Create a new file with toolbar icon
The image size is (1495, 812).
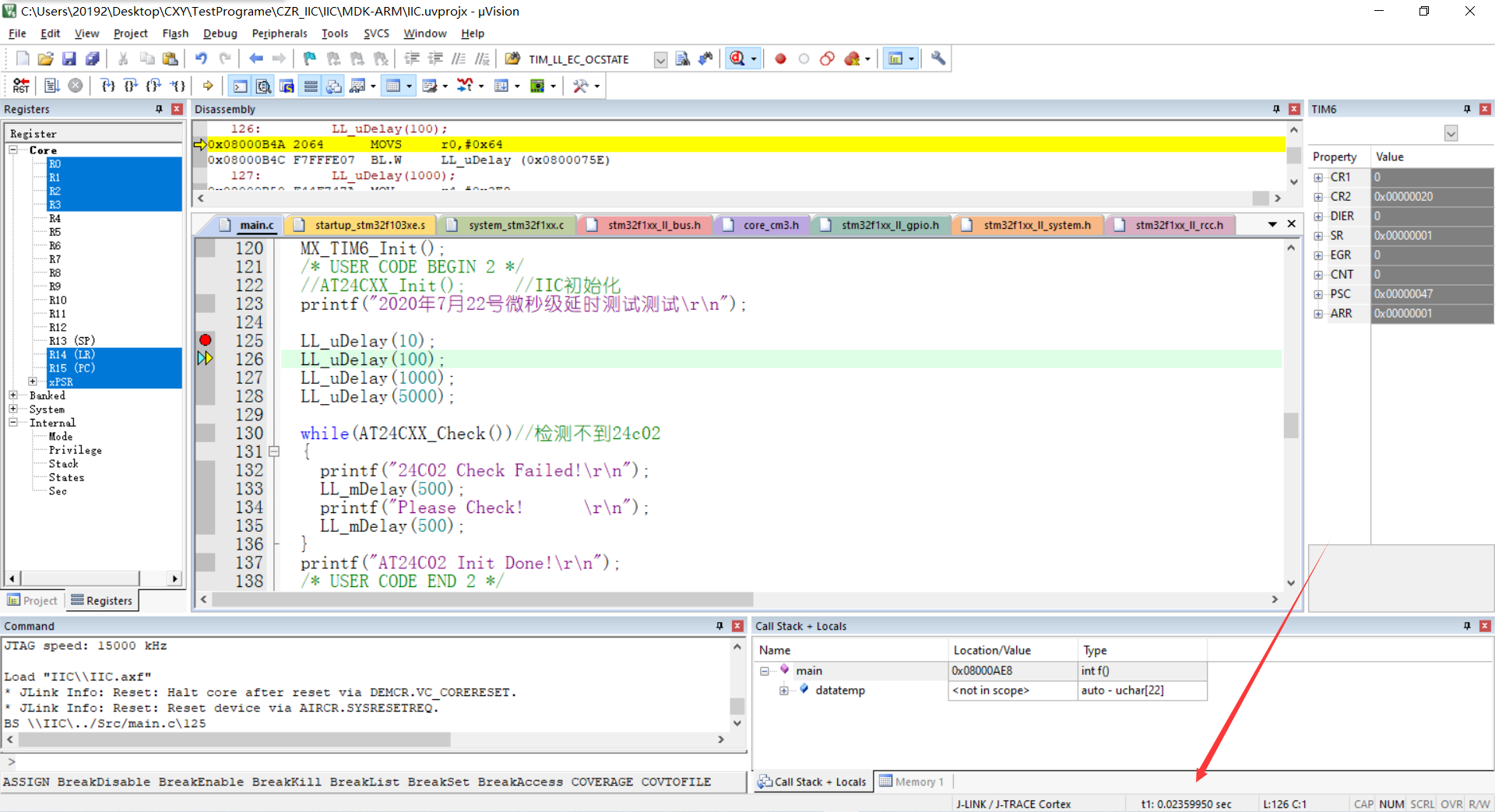23,58
